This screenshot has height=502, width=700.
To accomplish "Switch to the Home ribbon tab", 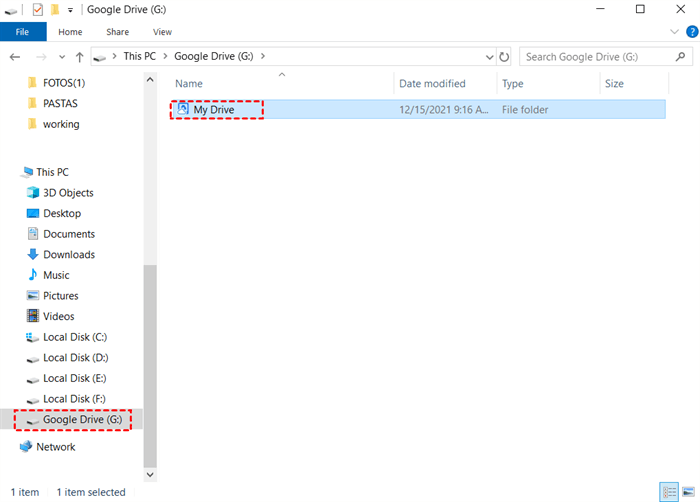I will (70, 32).
